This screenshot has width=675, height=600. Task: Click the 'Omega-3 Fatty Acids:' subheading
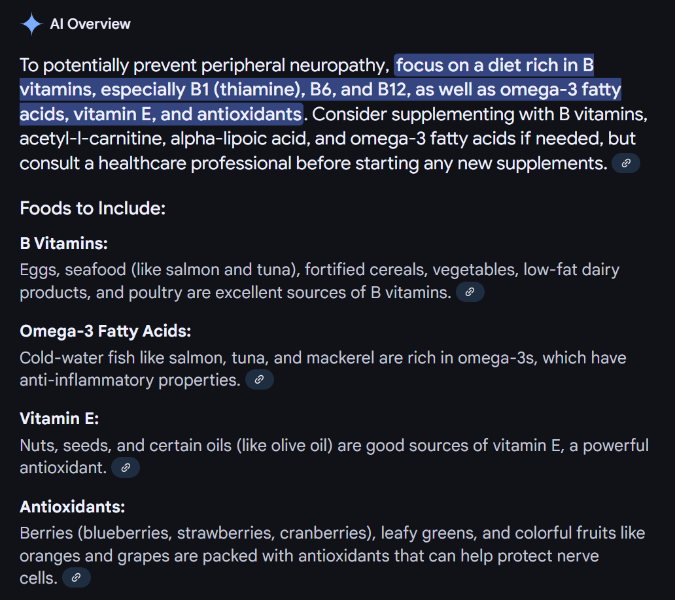pyautogui.click(x=105, y=331)
